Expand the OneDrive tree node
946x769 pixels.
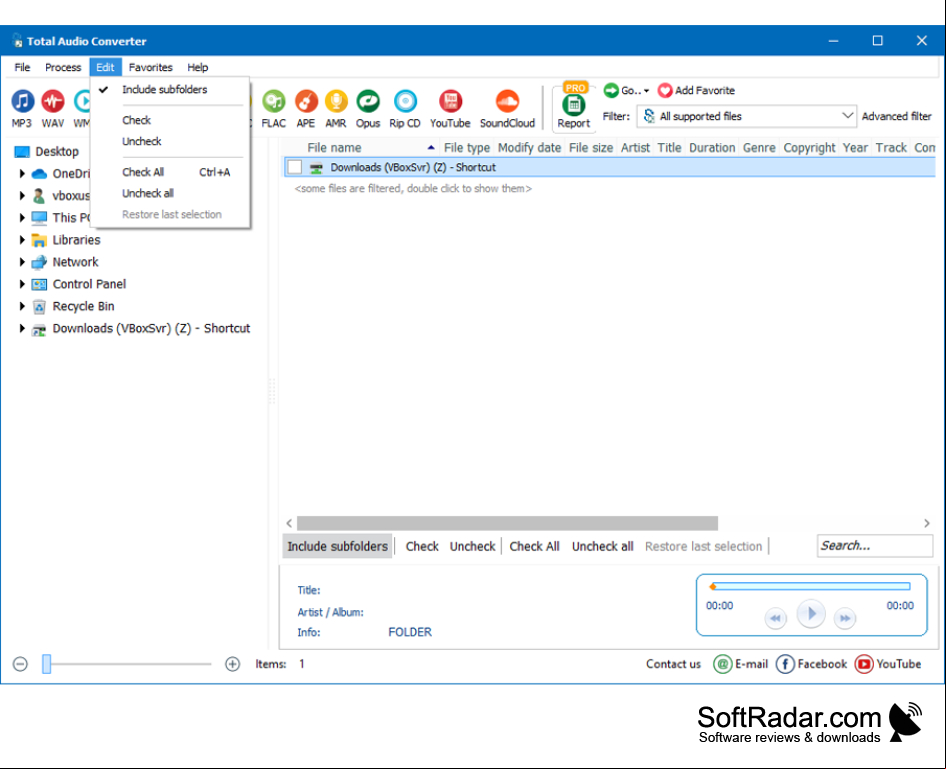pyautogui.click(x=22, y=174)
